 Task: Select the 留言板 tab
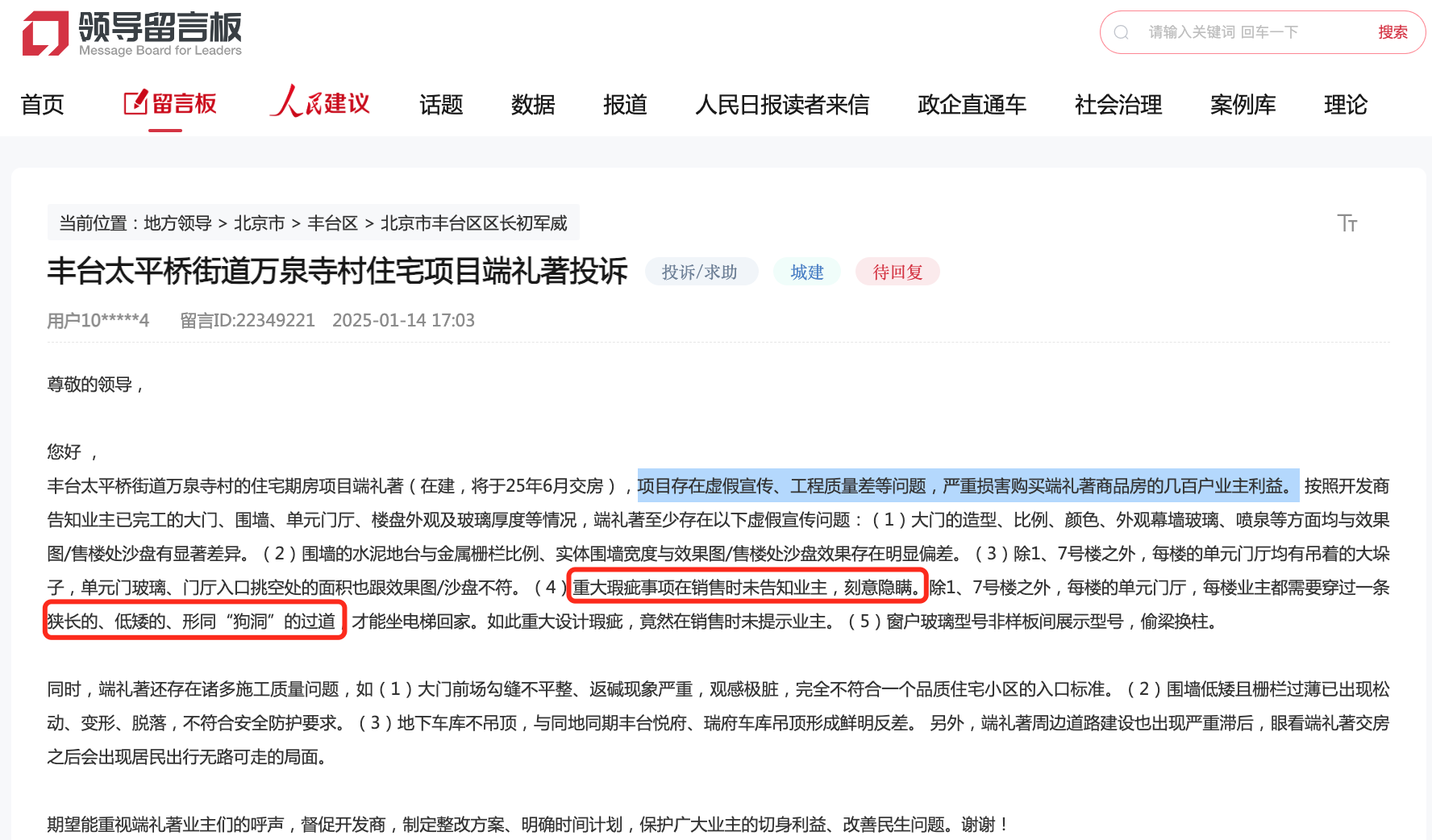[170, 104]
